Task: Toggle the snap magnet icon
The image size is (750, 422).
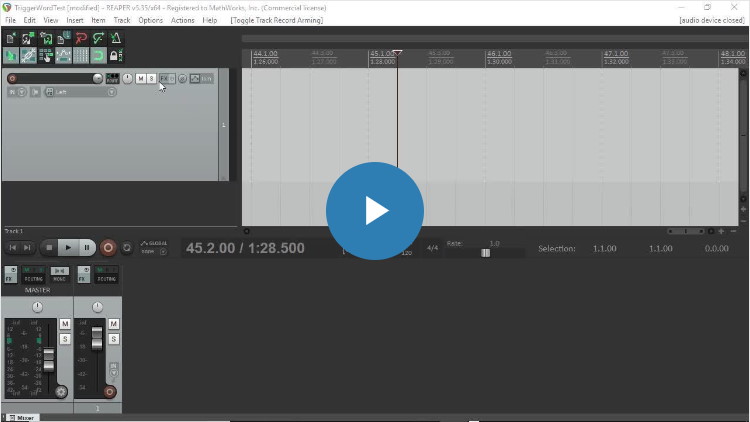Action: tap(99, 56)
